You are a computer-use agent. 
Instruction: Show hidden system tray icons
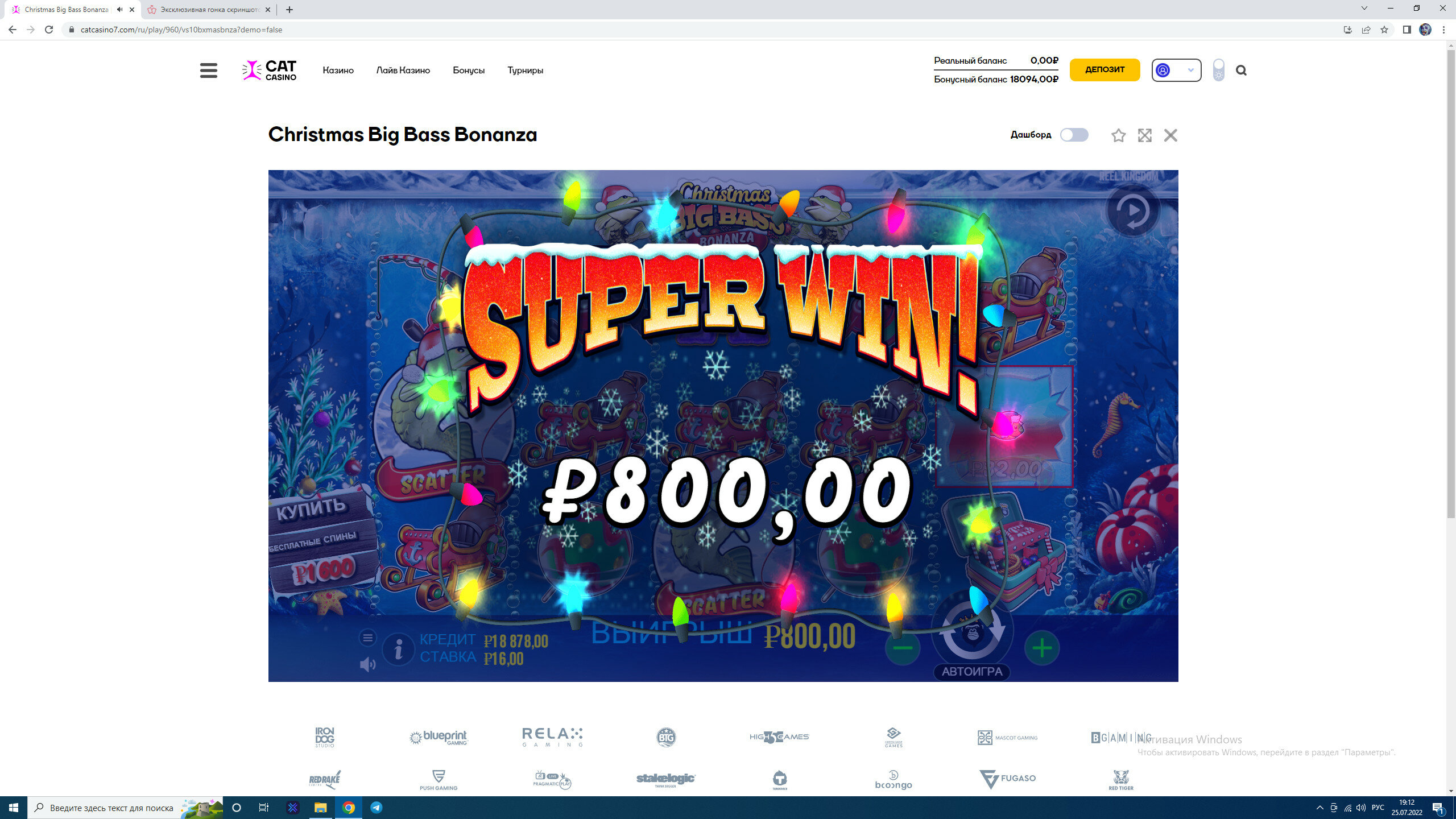(x=1319, y=808)
